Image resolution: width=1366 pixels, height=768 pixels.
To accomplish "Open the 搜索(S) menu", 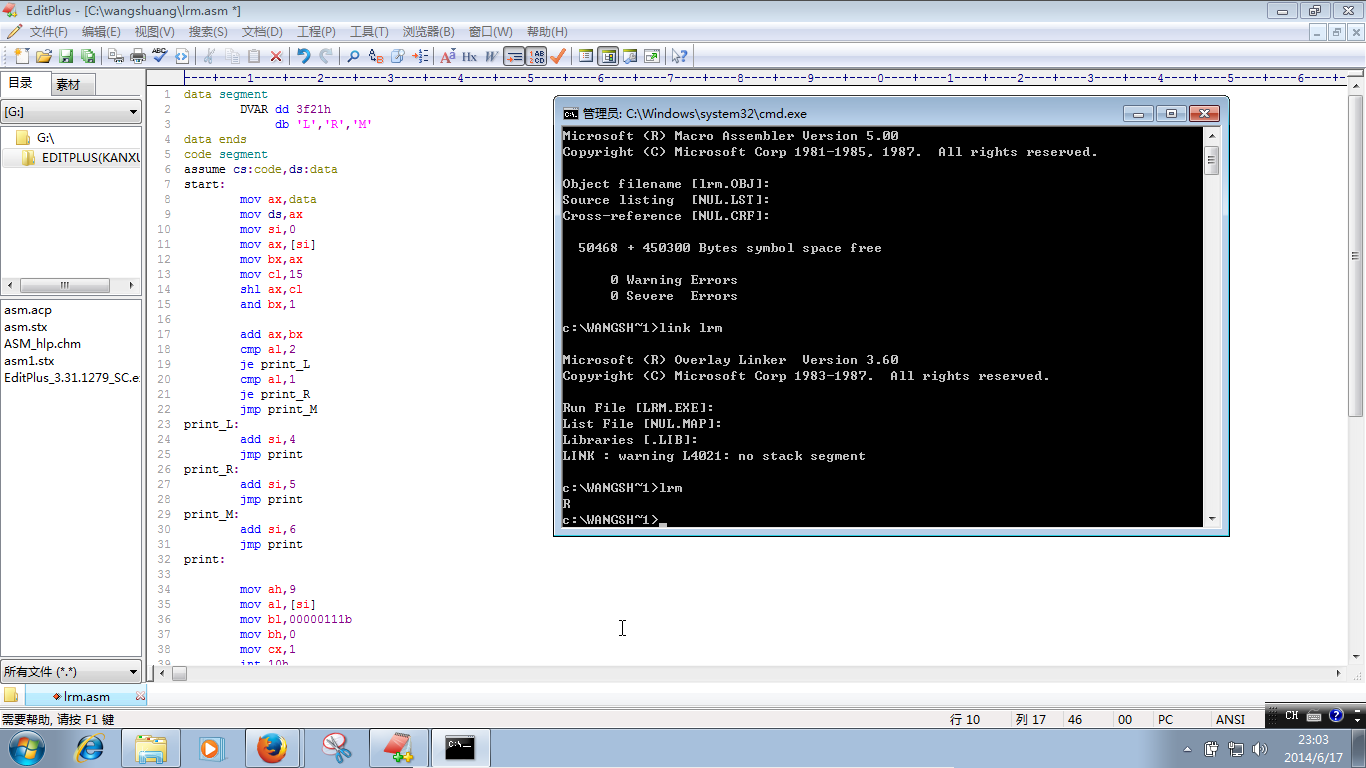I will (208, 32).
